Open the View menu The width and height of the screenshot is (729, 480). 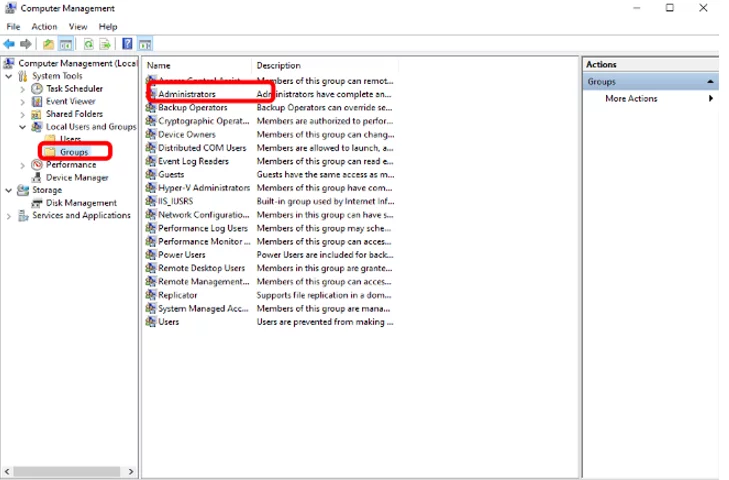tap(78, 27)
